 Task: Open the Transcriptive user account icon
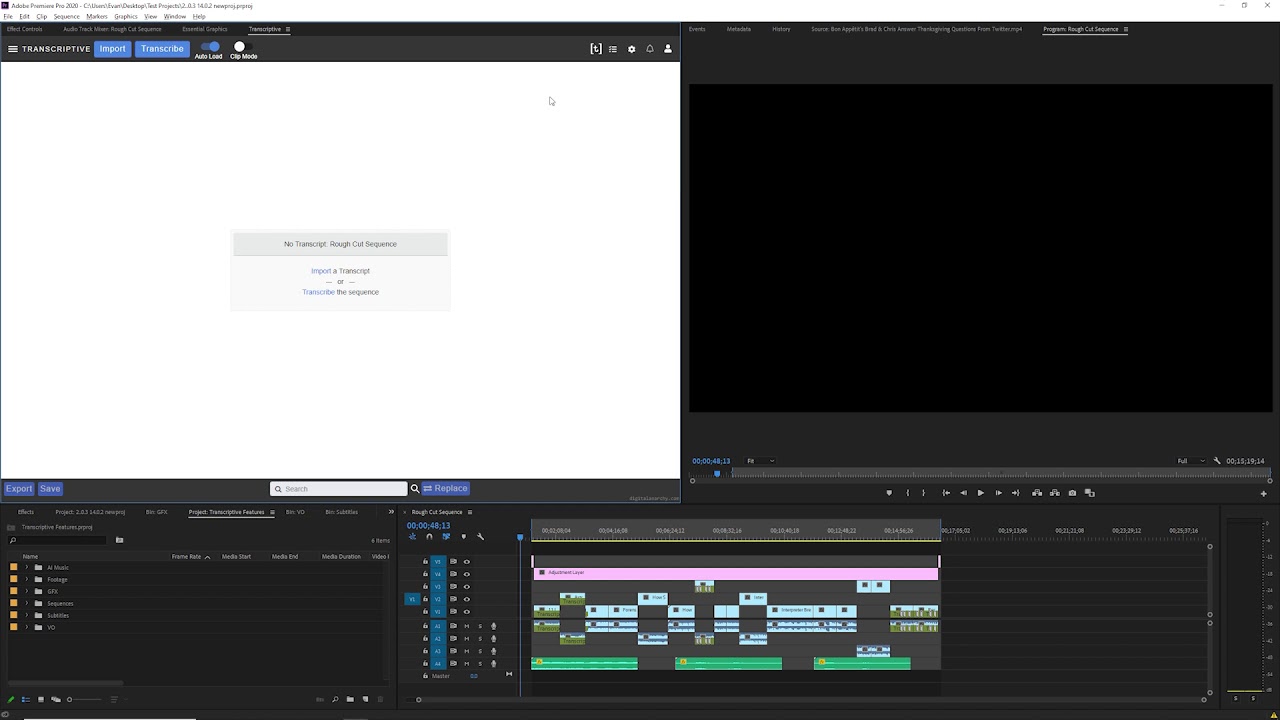click(x=668, y=49)
